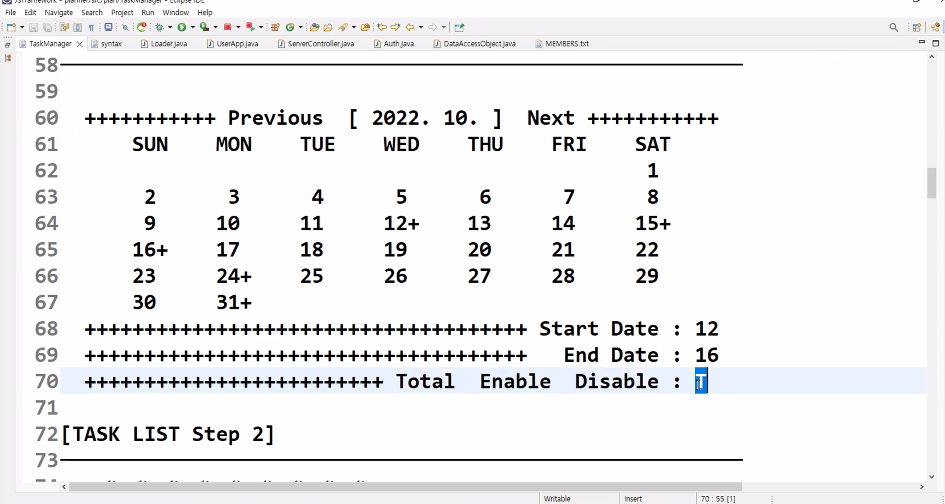Open the File menu
Screen dimensions: 945x504
tap(11, 12)
